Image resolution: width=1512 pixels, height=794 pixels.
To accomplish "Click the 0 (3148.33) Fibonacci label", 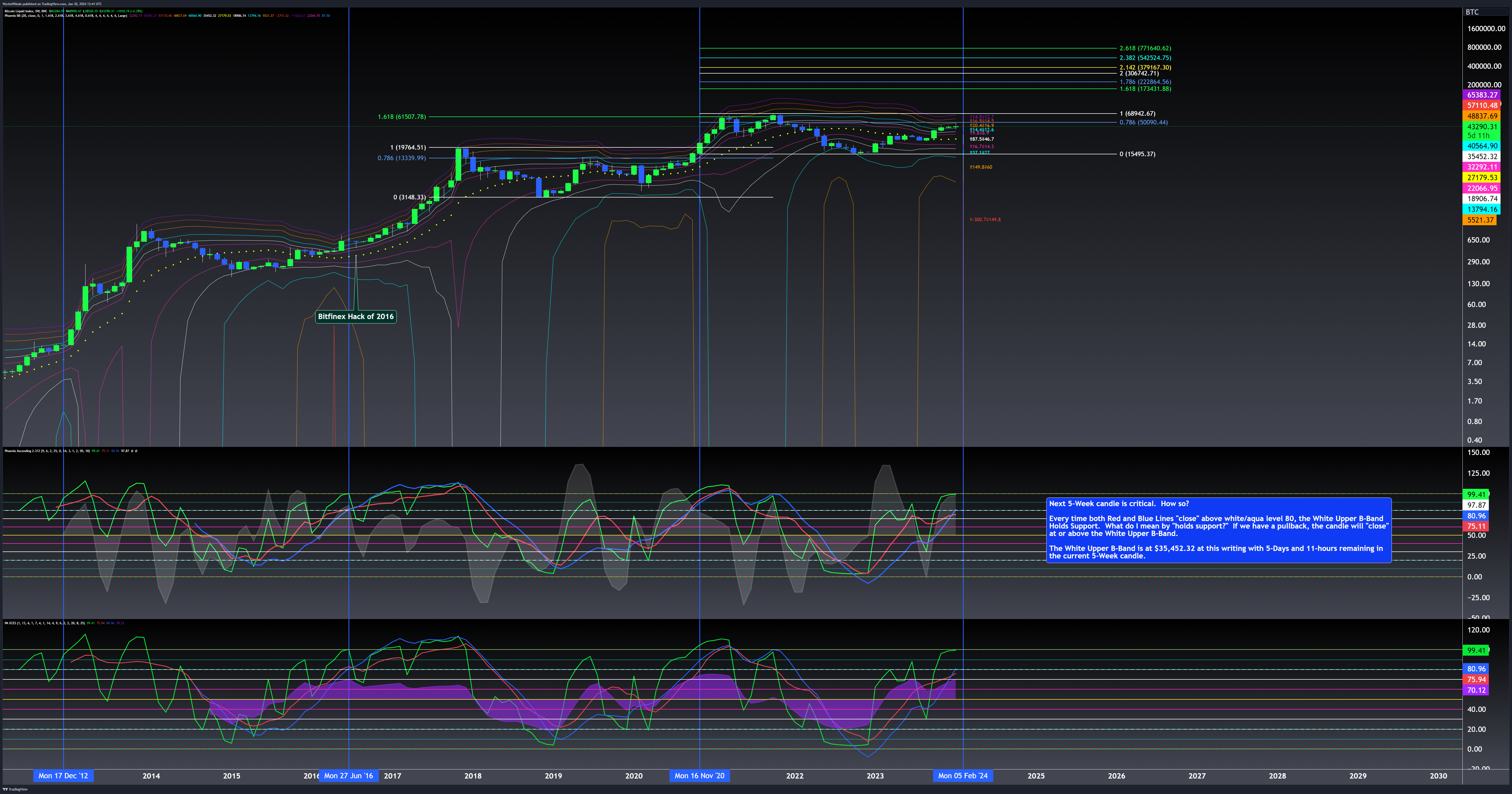I will 410,197.
